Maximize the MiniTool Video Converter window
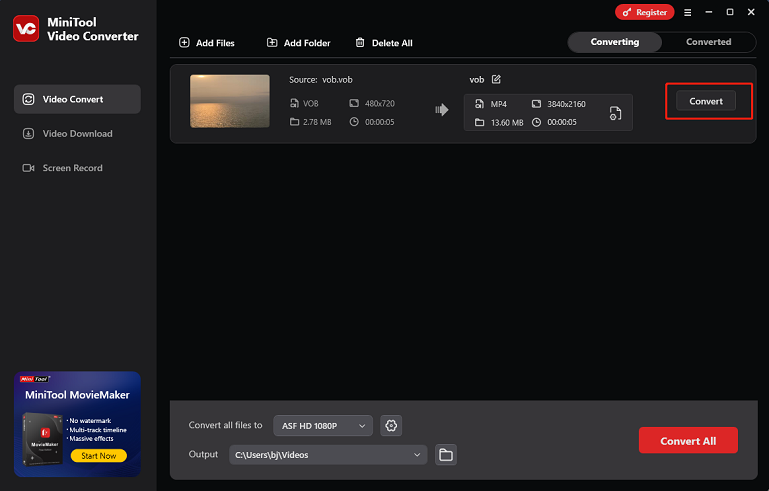Screen dimensions: 769x491 (x=730, y=12)
